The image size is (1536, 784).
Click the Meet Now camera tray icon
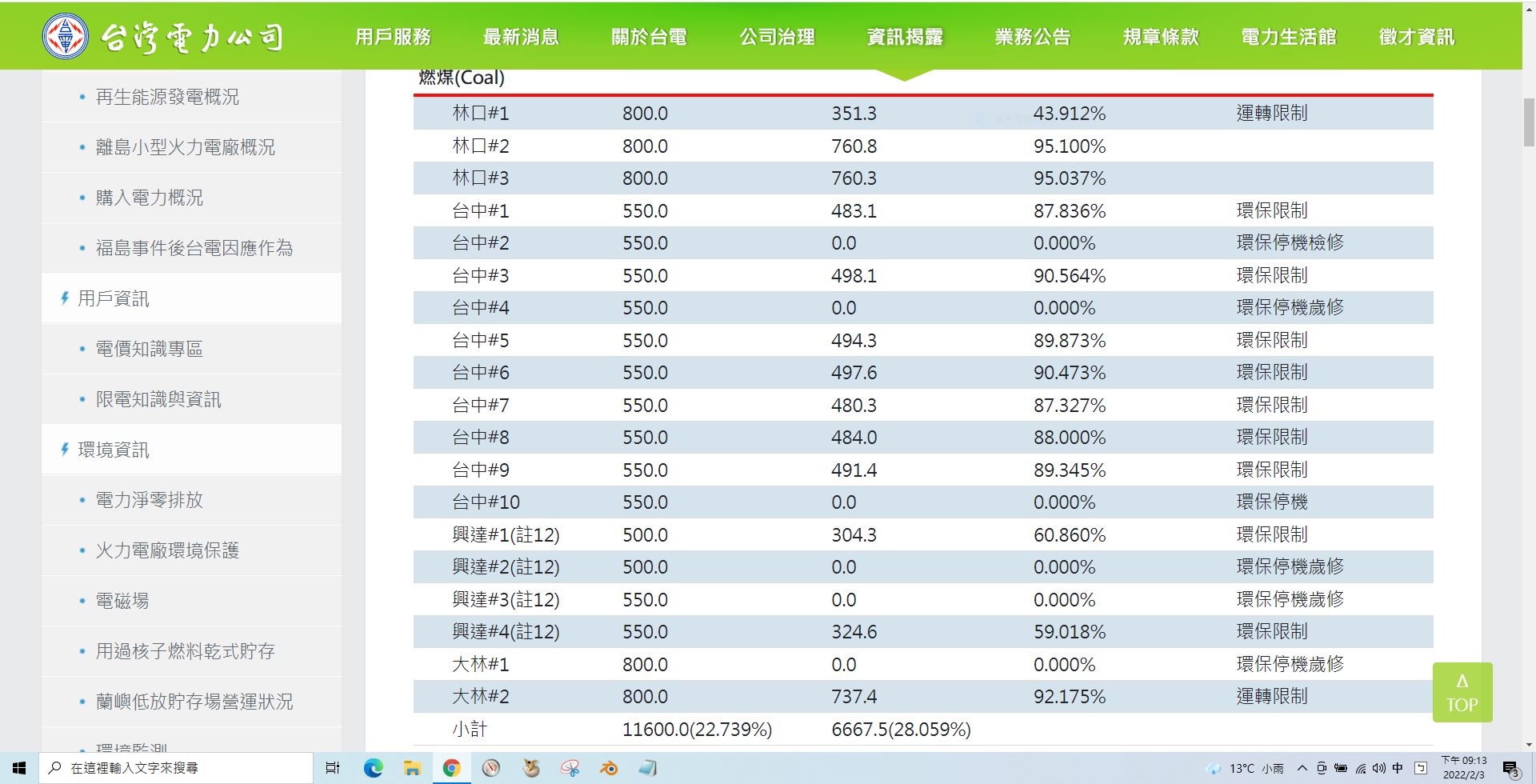click(x=1322, y=768)
